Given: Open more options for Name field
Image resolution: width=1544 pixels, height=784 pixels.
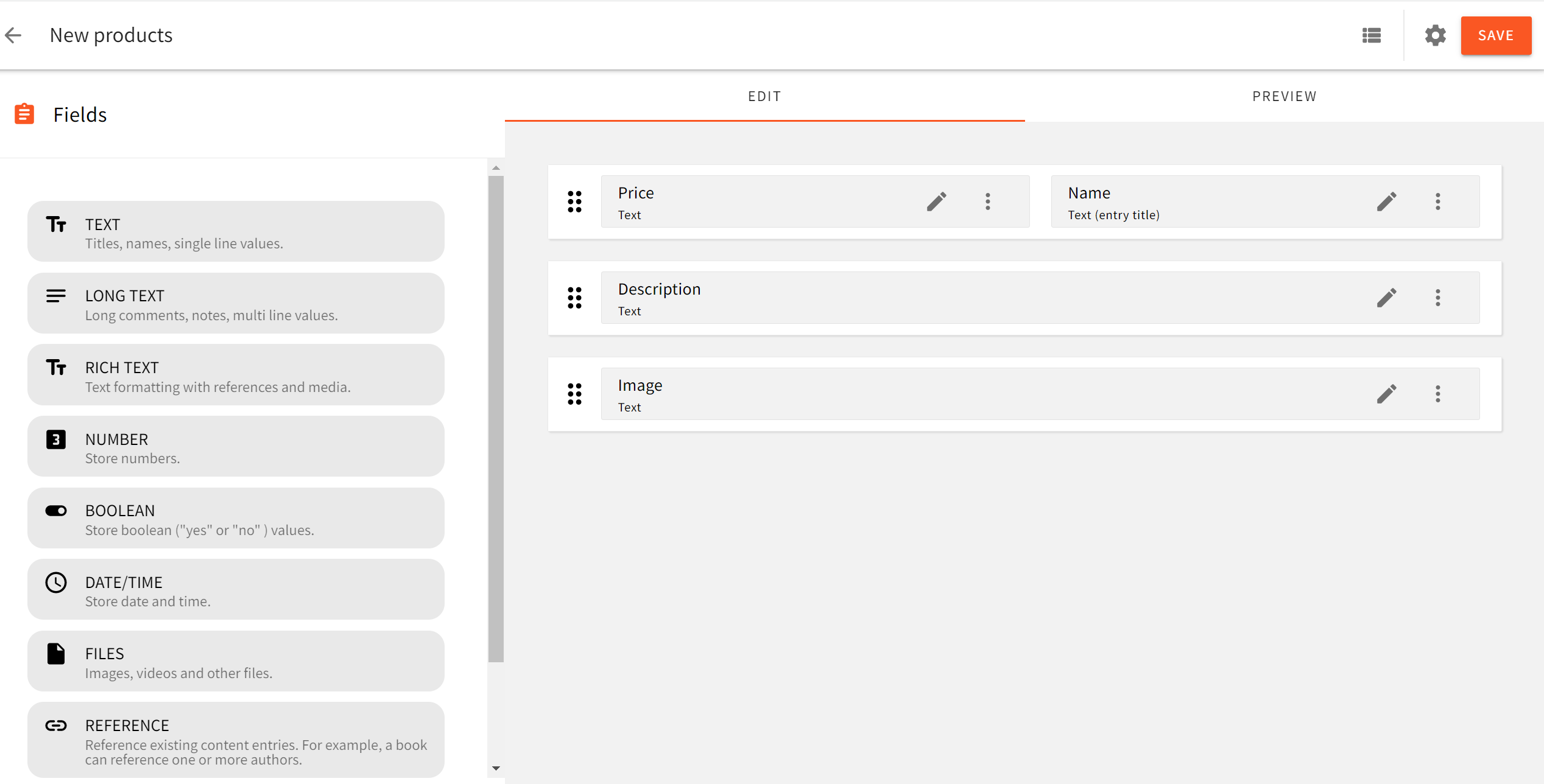Looking at the screenshot, I should pyautogui.click(x=1438, y=201).
